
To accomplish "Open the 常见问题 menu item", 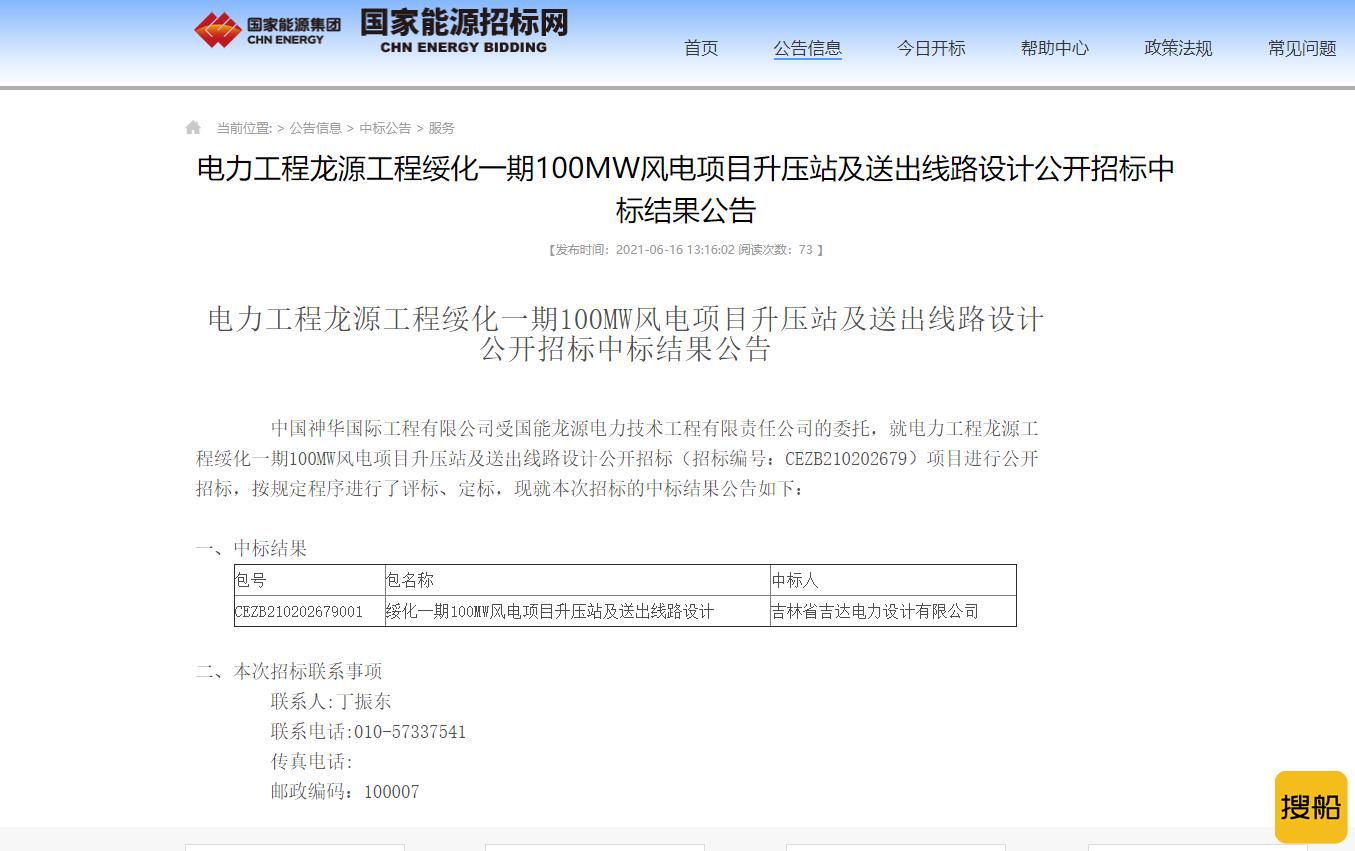I will [x=1302, y=48].
